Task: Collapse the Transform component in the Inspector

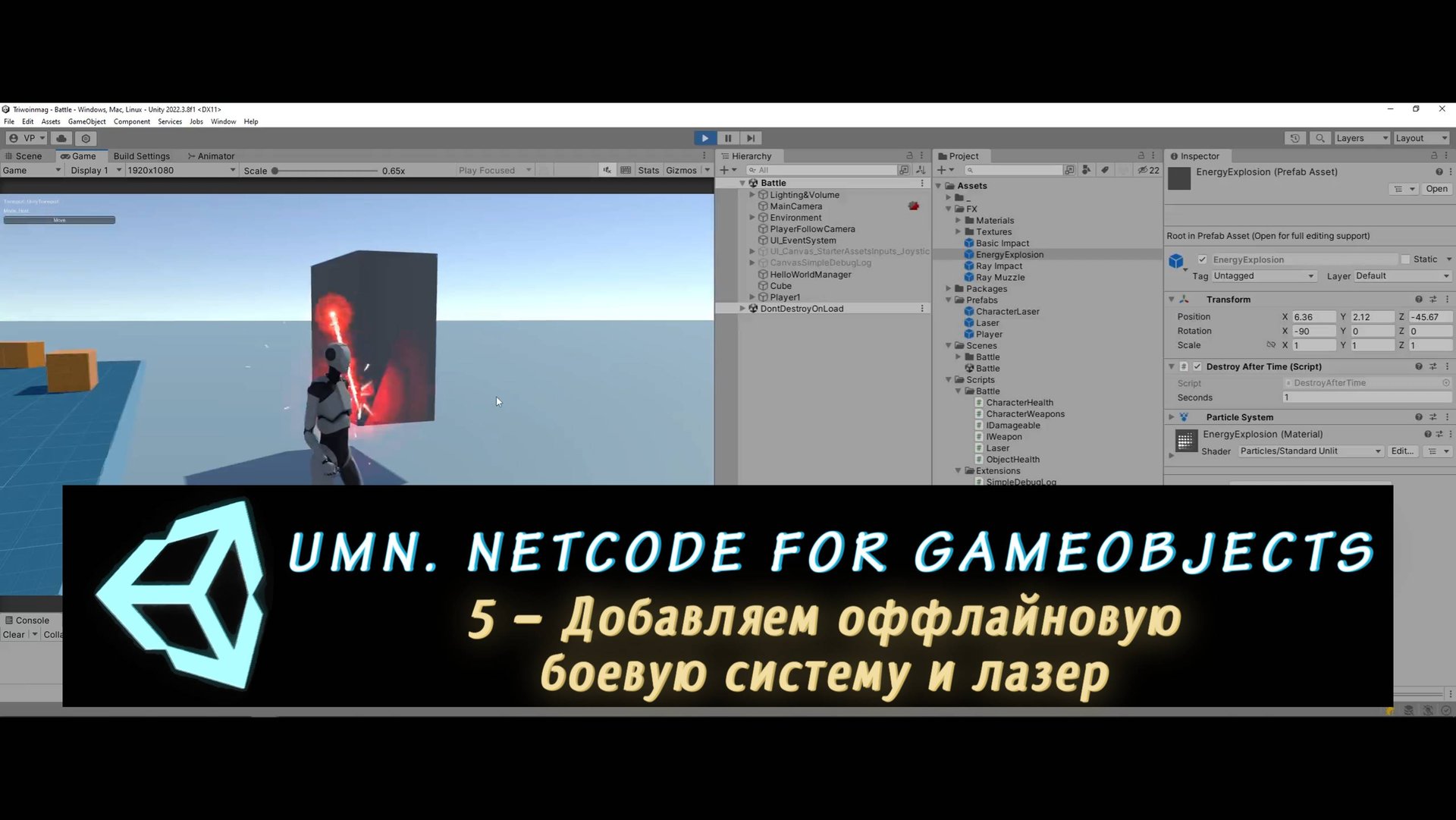Action: click(x=1172, y=299)
